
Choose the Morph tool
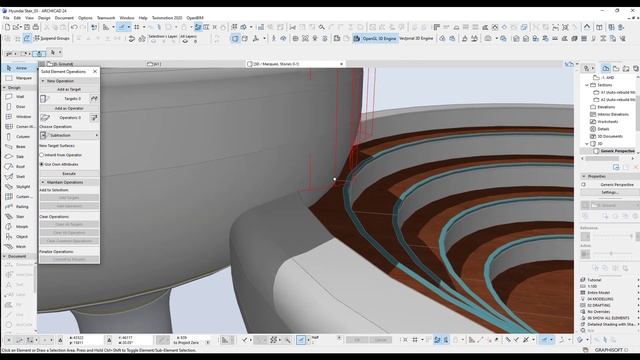tap(18, 227)
